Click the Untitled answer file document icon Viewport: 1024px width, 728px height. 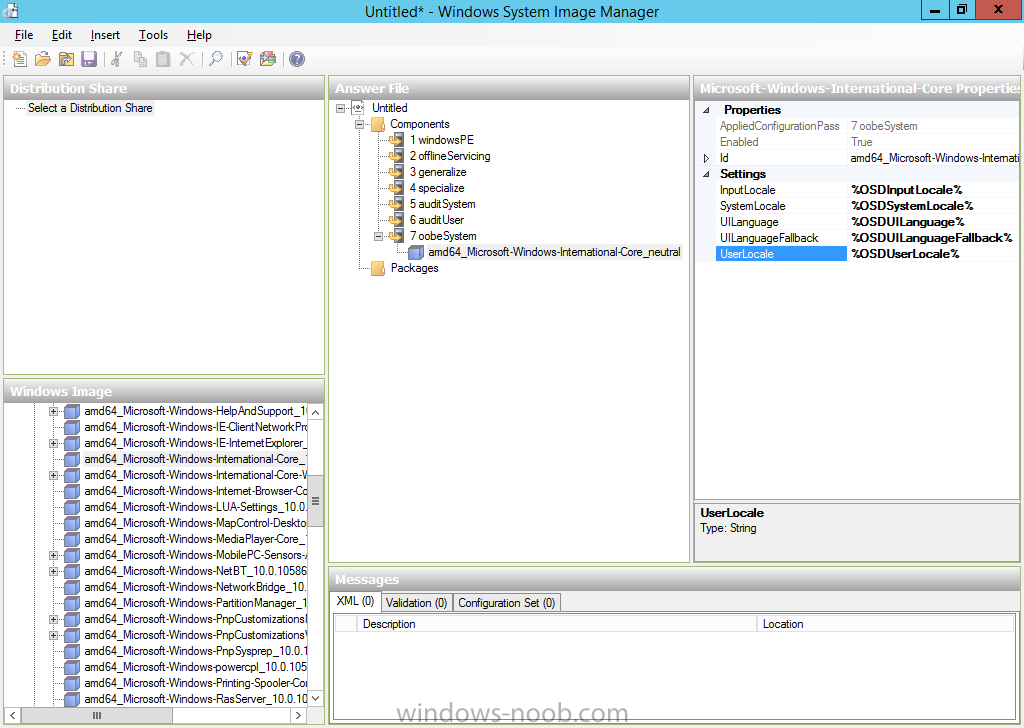tap(358, 108)
